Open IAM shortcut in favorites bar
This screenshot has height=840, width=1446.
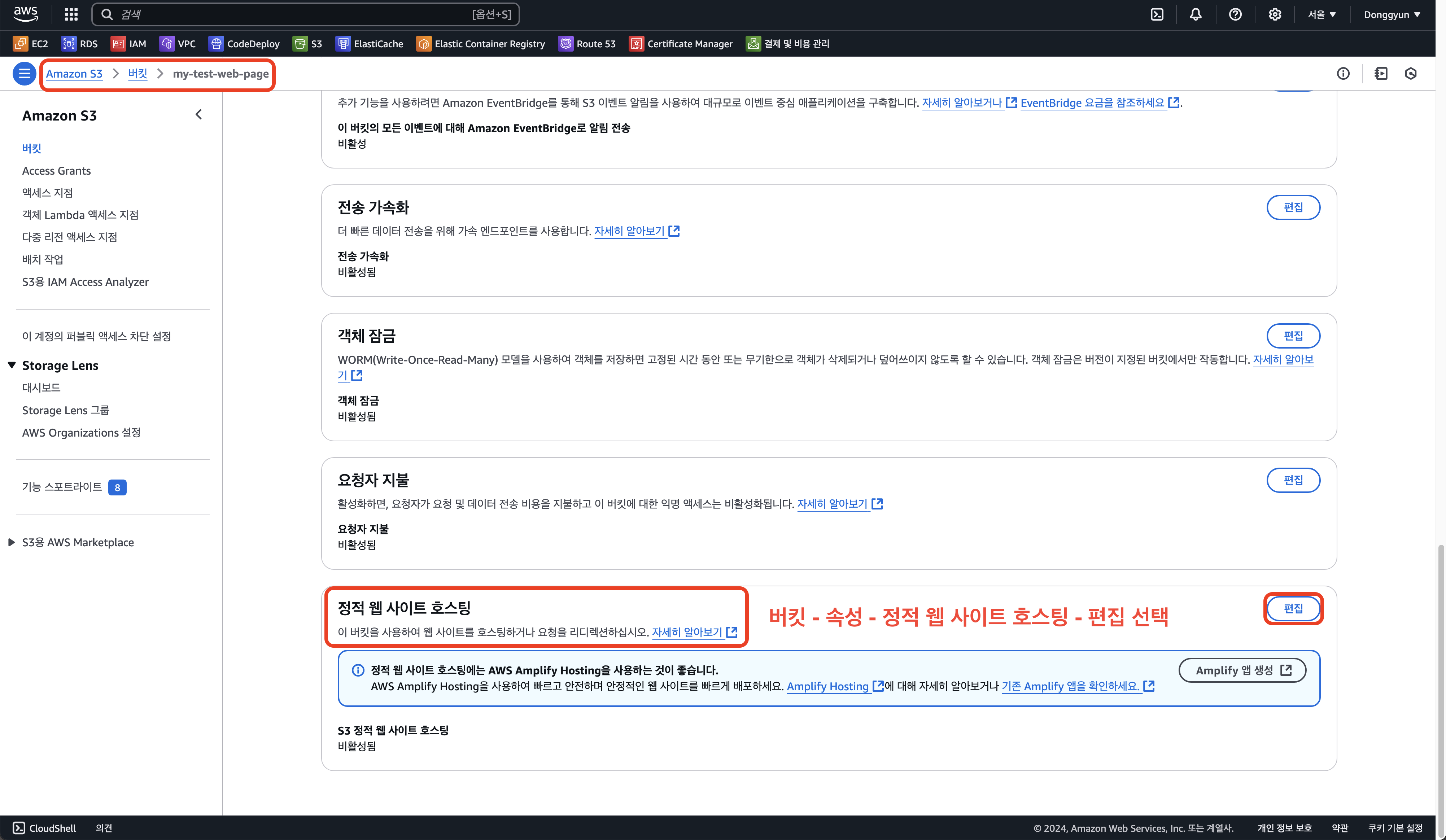click(128, 44)
